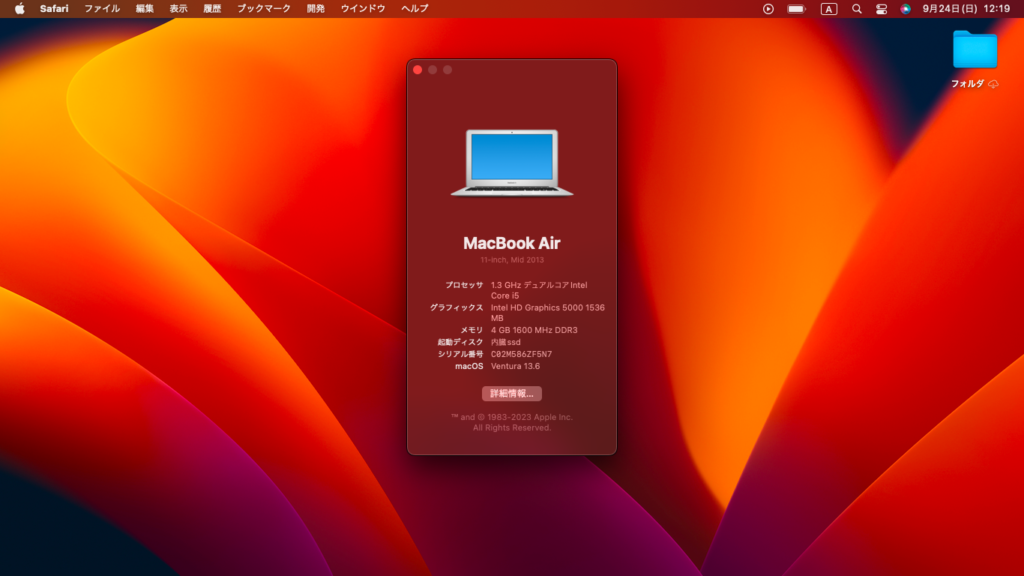Click the 詳細情報... button
This screenshot has width=1024, height=576.
click(512, 394)
